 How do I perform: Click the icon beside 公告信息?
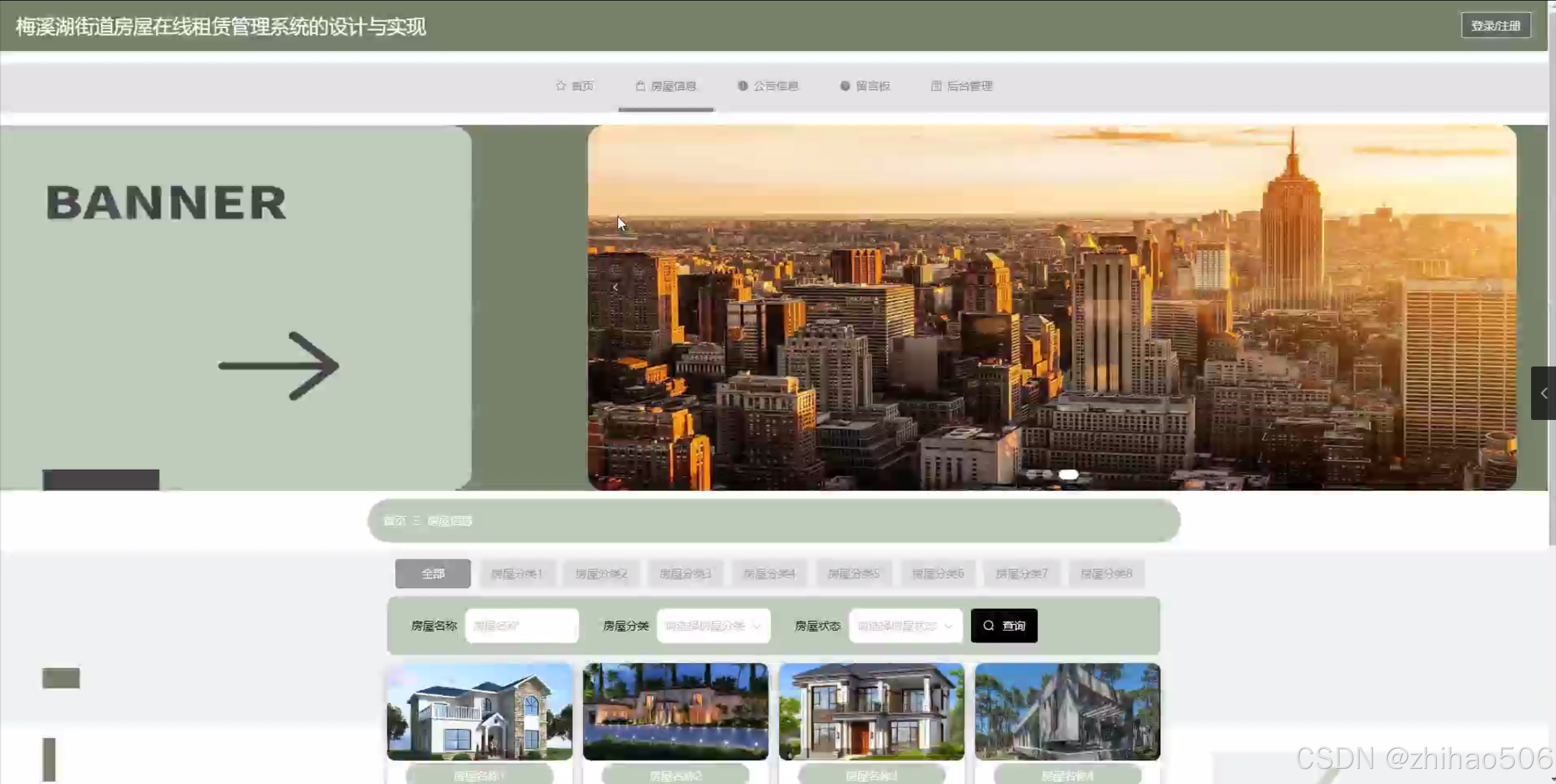point(742,86)
